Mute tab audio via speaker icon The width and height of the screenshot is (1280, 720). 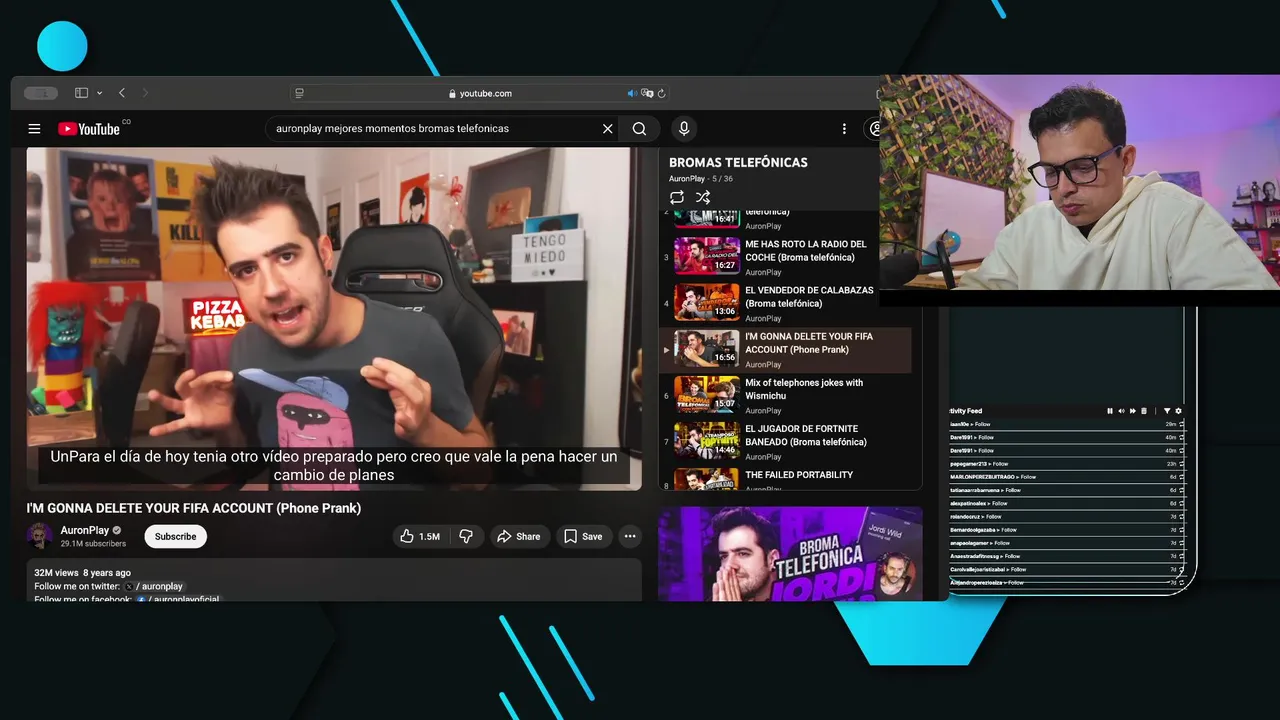[632, 93]
